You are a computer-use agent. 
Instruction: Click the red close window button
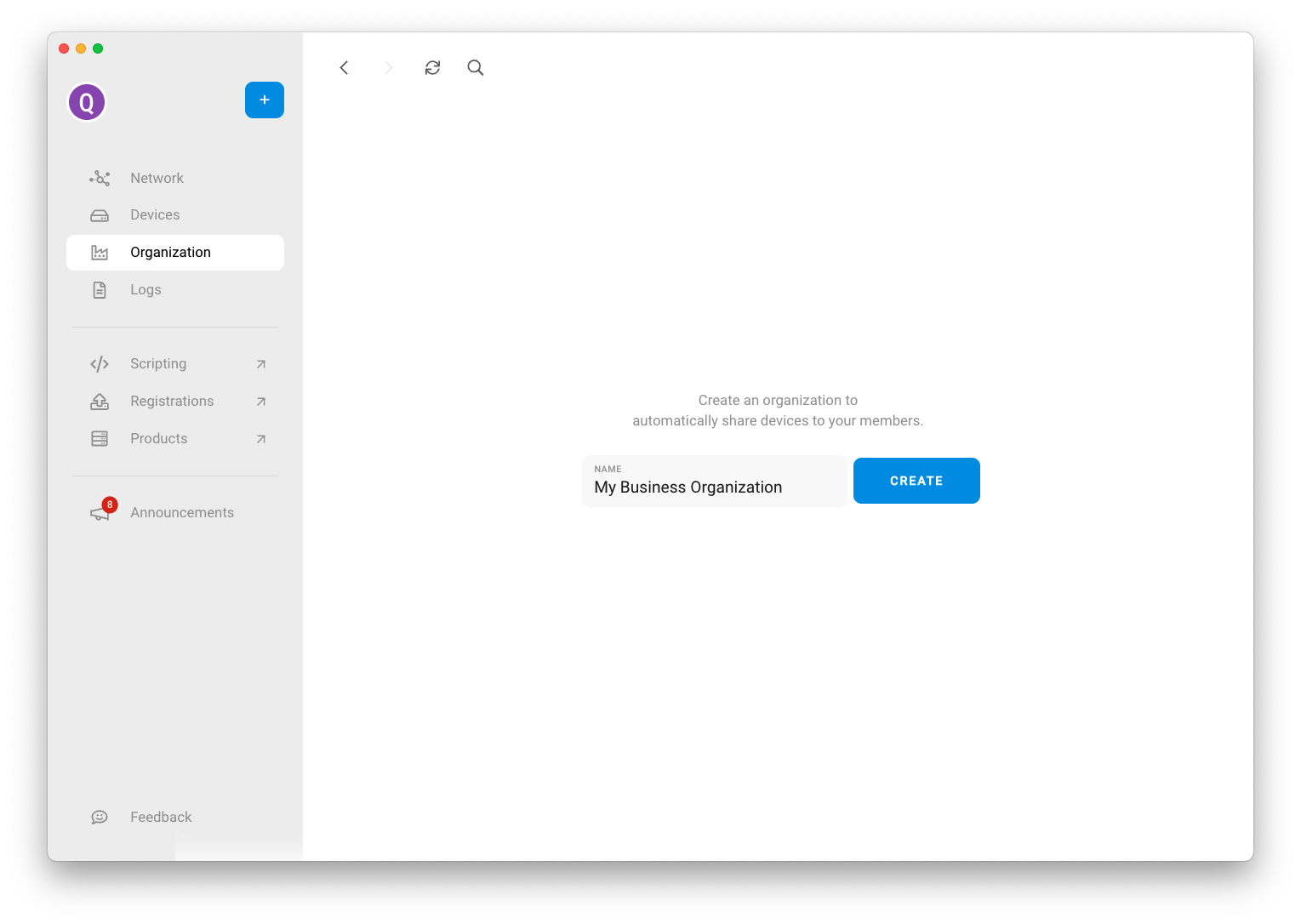coord(64,48)
